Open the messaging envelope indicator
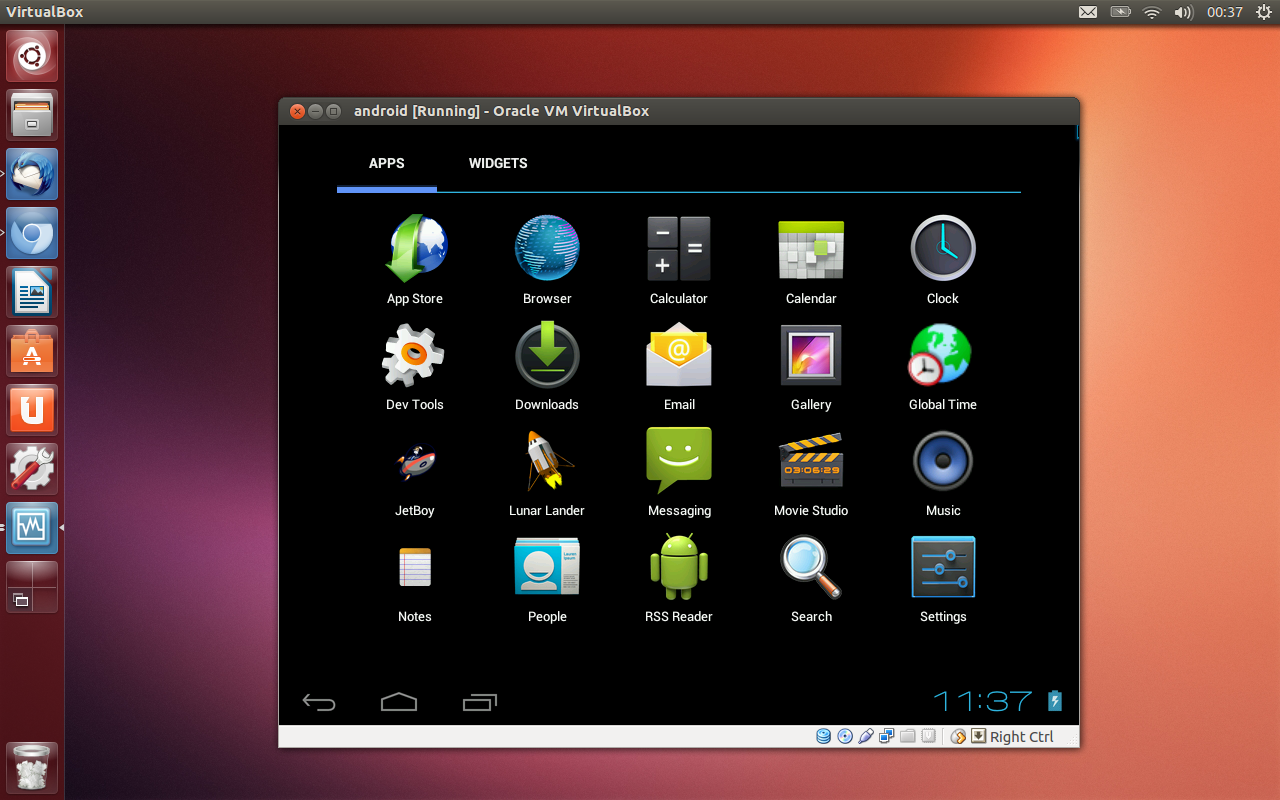This screenshot has height=800, width=1280. [x=1088, y=12]
